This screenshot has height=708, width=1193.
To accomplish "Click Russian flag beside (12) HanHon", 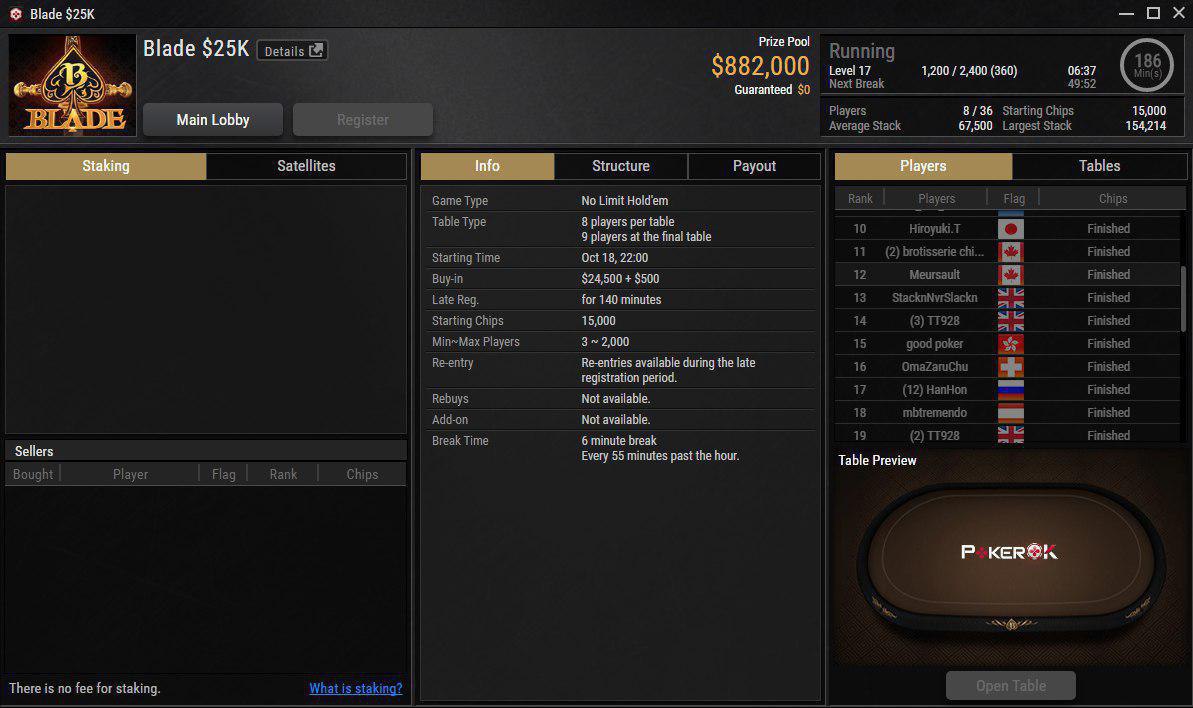I will tap(1010, 389).
